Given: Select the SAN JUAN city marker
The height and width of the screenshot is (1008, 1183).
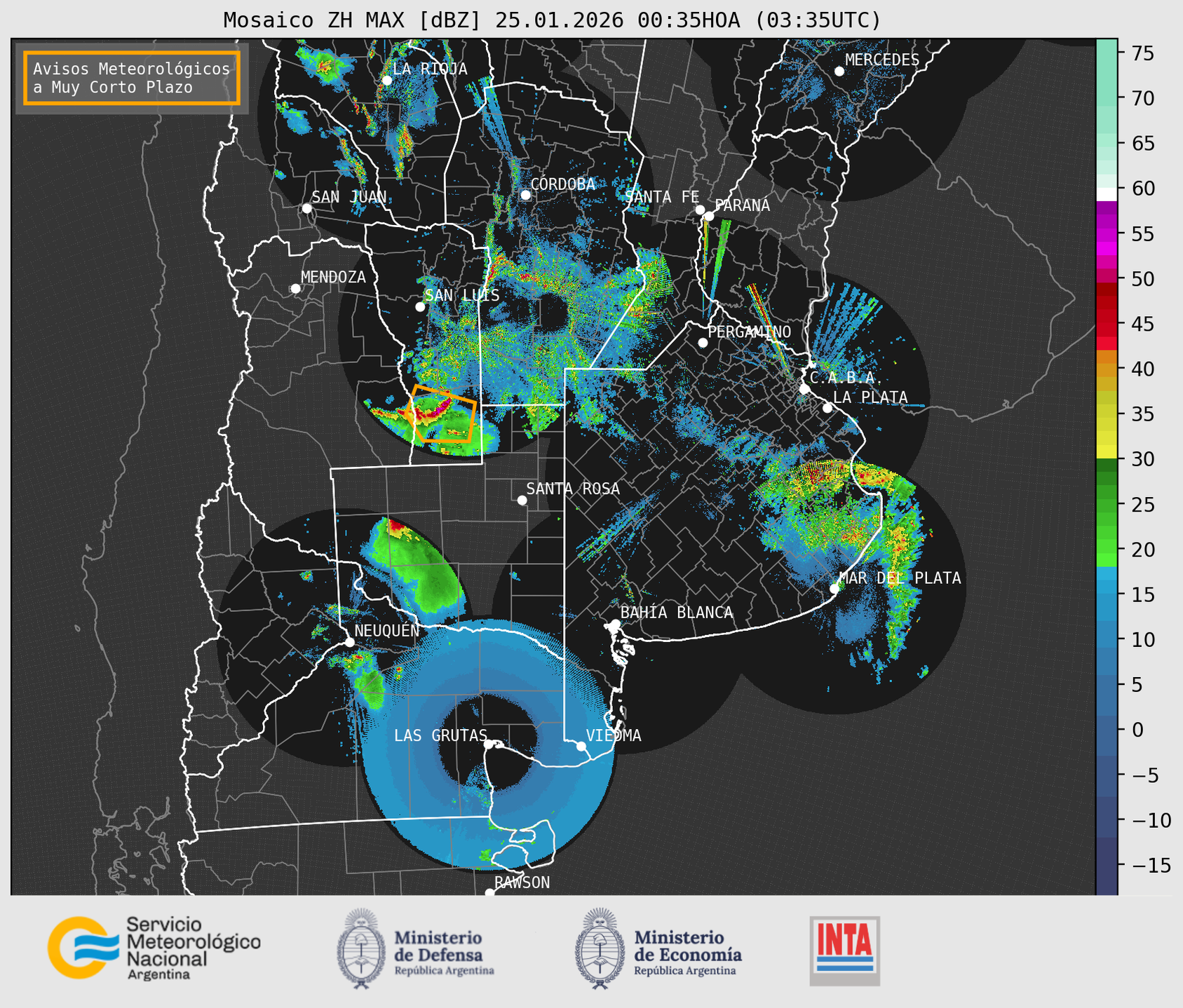Looking at the screenshot, I should pos(306,208).
